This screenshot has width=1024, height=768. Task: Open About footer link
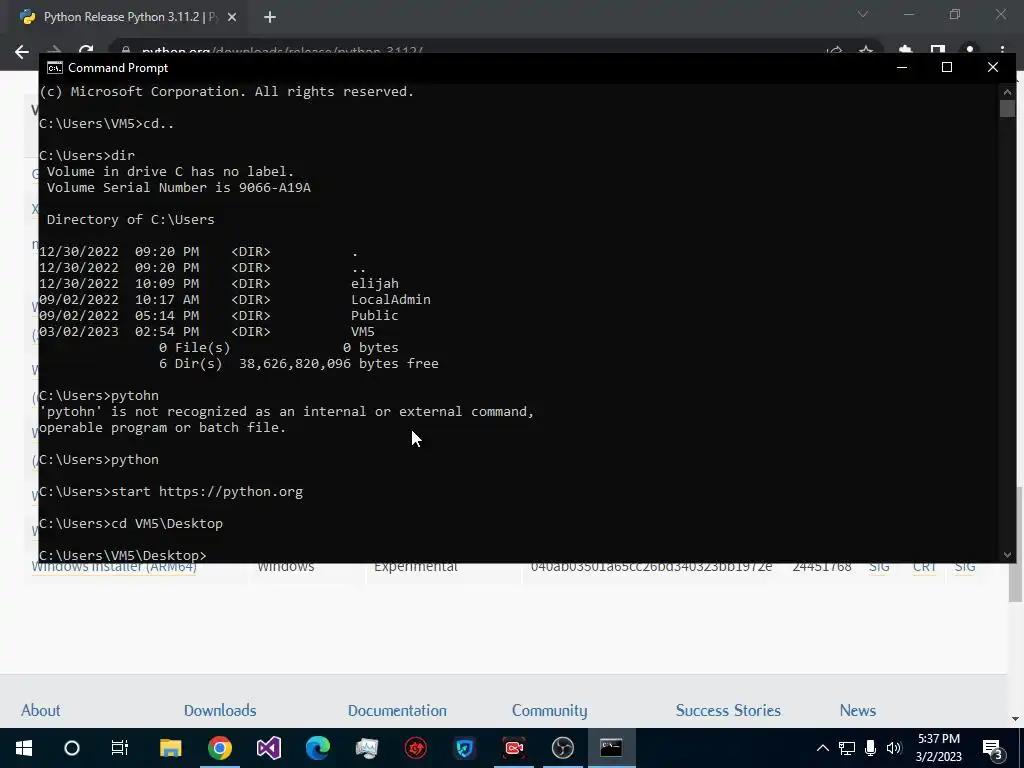coord(40,711)
